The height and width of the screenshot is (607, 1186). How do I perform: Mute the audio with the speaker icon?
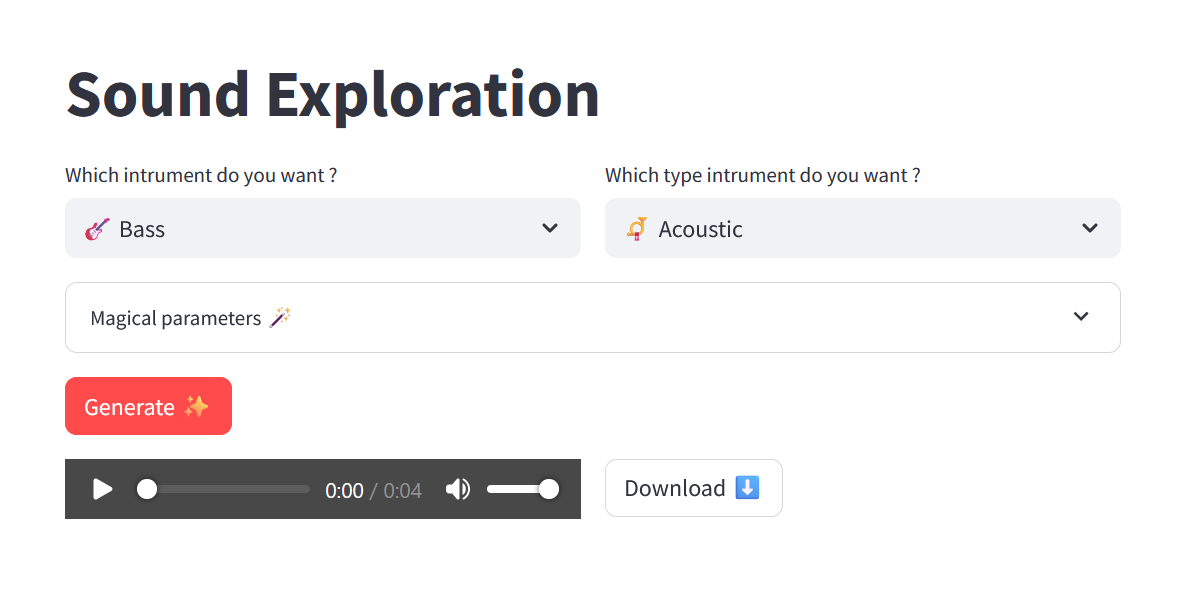(x=458, y=489)
